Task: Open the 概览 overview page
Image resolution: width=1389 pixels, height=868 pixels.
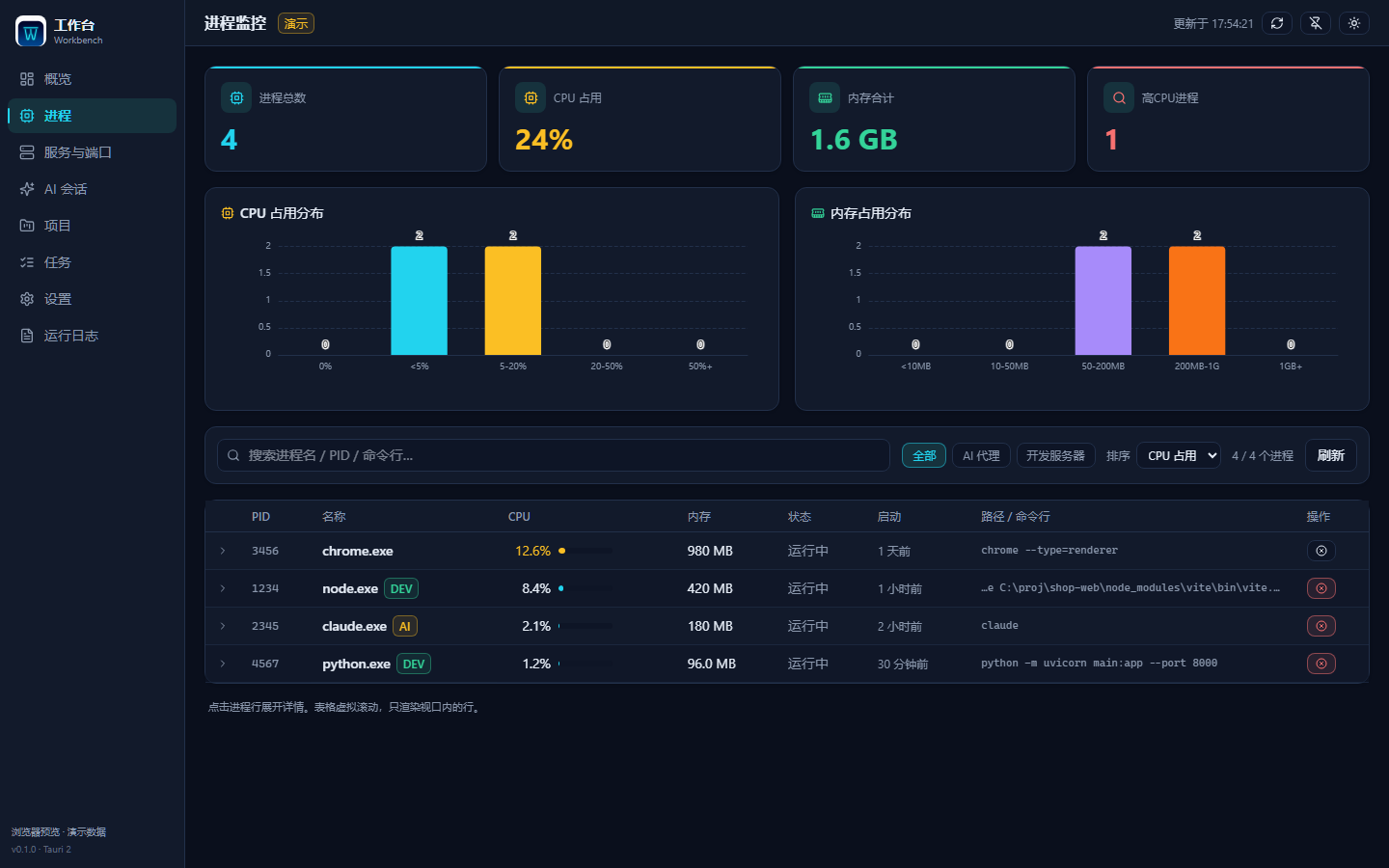Action: tap(92, 79)
